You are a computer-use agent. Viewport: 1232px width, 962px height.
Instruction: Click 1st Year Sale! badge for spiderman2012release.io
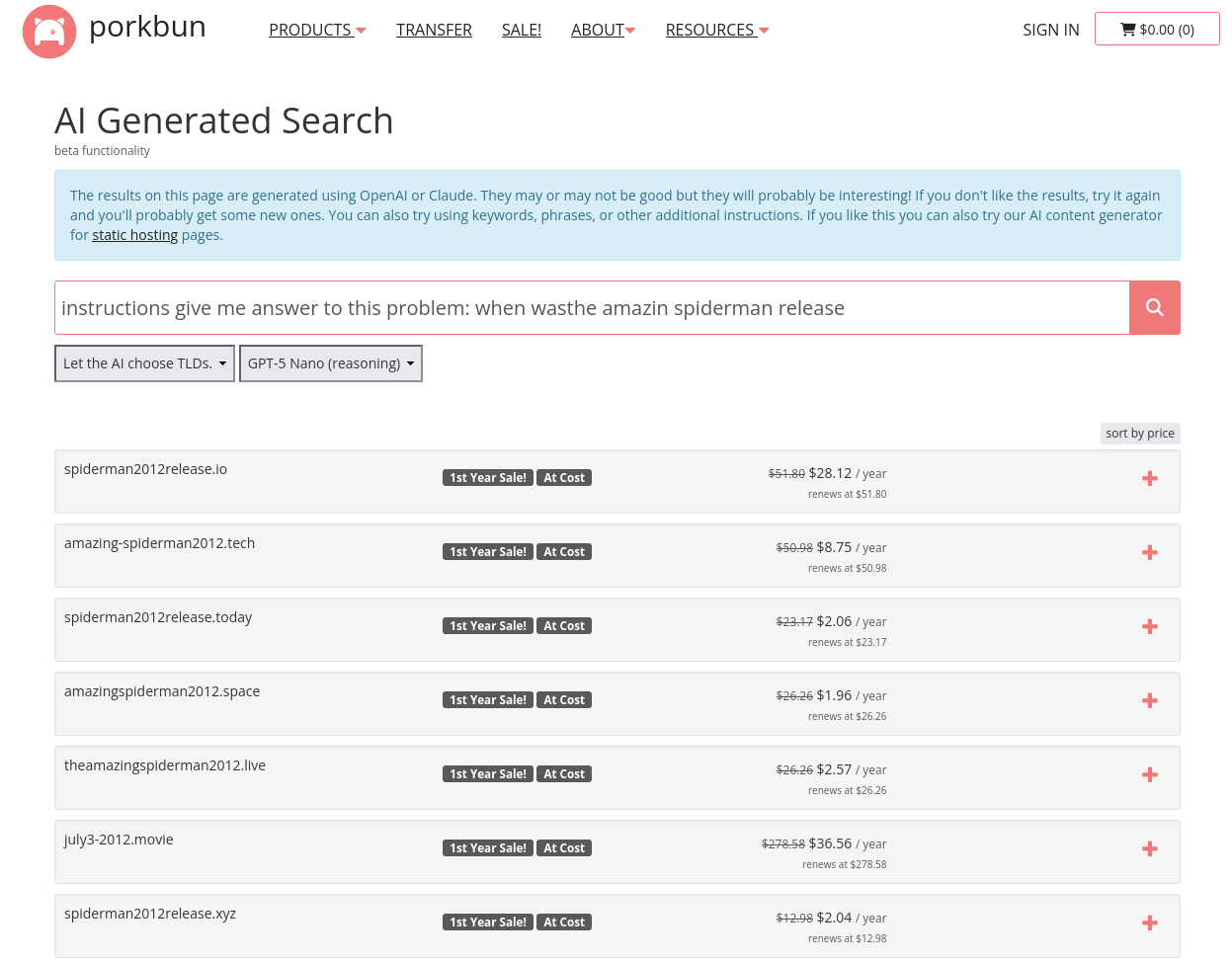pos(488,478)
